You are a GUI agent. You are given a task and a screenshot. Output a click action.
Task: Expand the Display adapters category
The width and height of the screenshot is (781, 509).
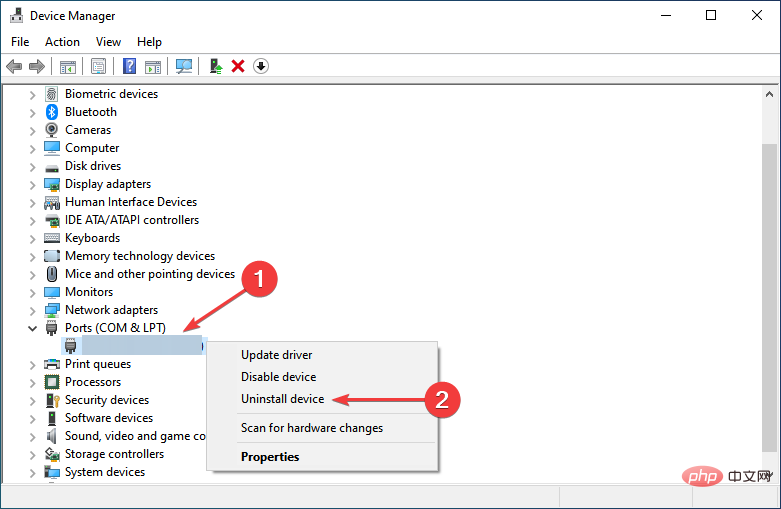point(32,184)
